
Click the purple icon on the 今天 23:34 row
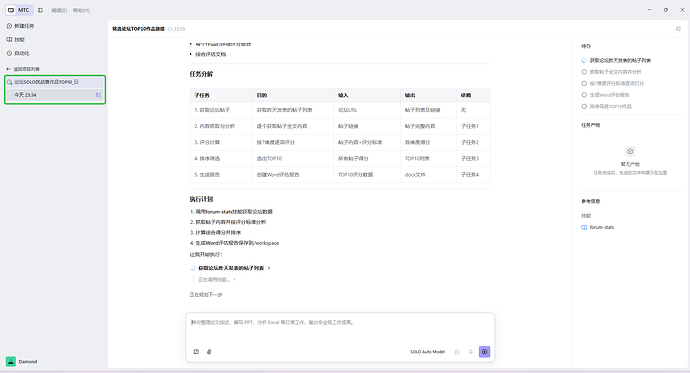[x=98, y=95]
